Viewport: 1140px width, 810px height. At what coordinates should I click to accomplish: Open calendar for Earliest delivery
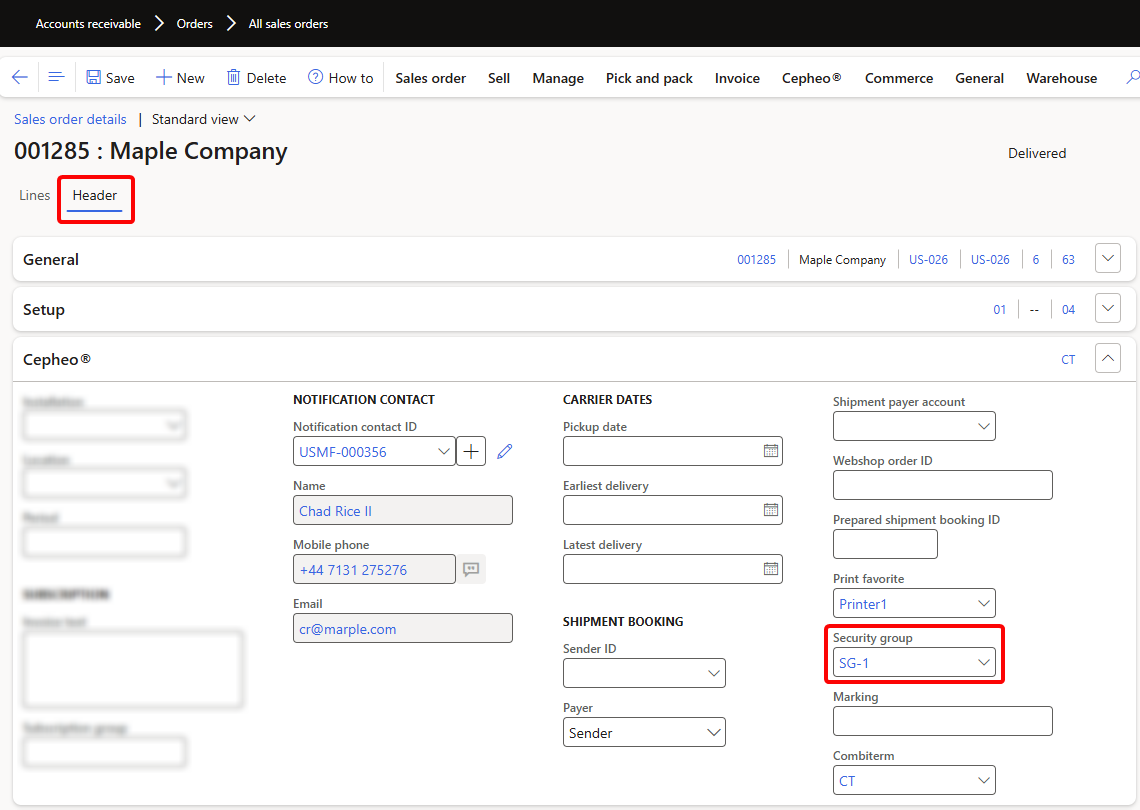(x=770, y=510)
